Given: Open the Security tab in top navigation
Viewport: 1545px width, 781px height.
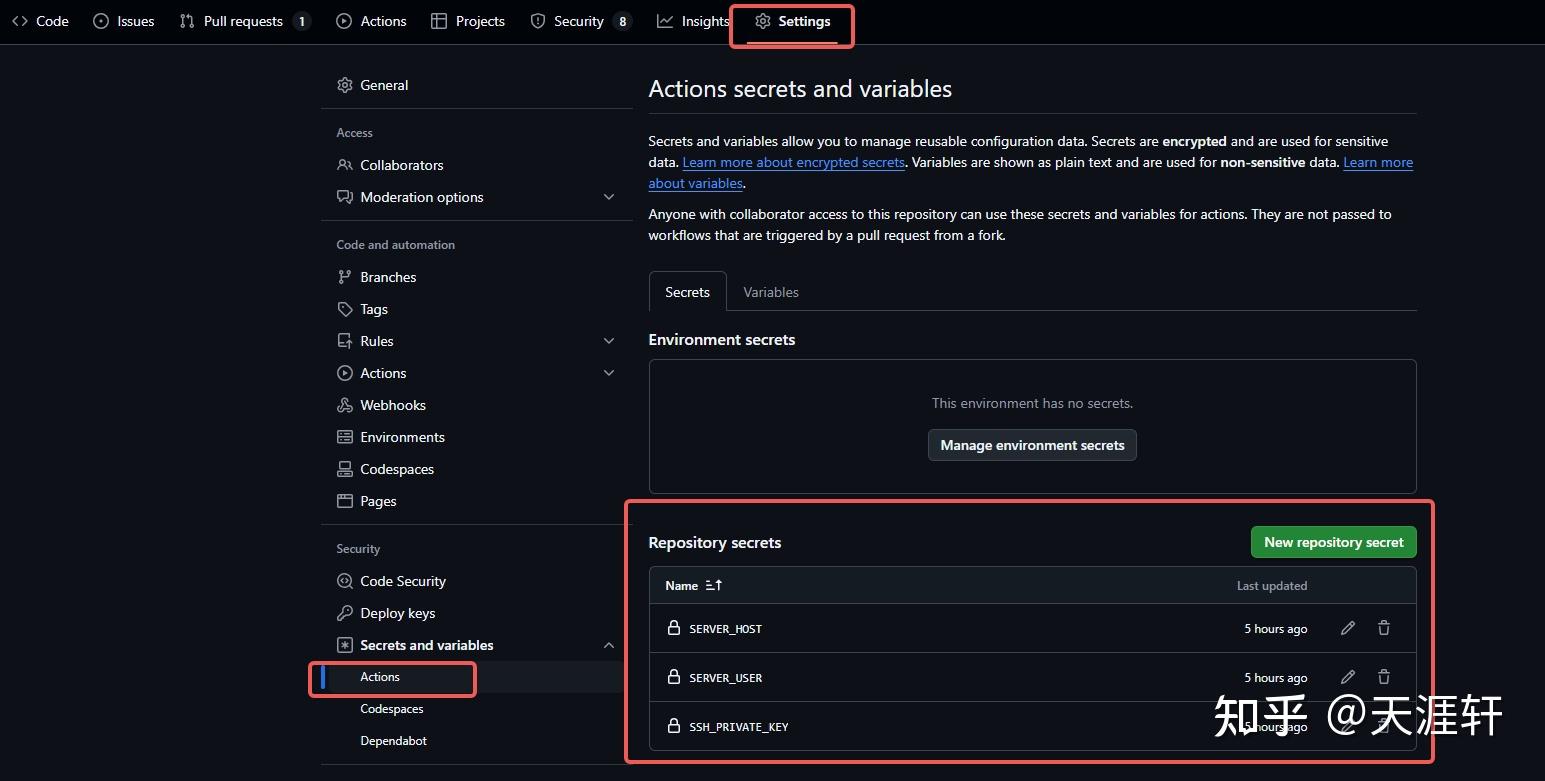Looking at the screenshot, I should coord(577,20).
